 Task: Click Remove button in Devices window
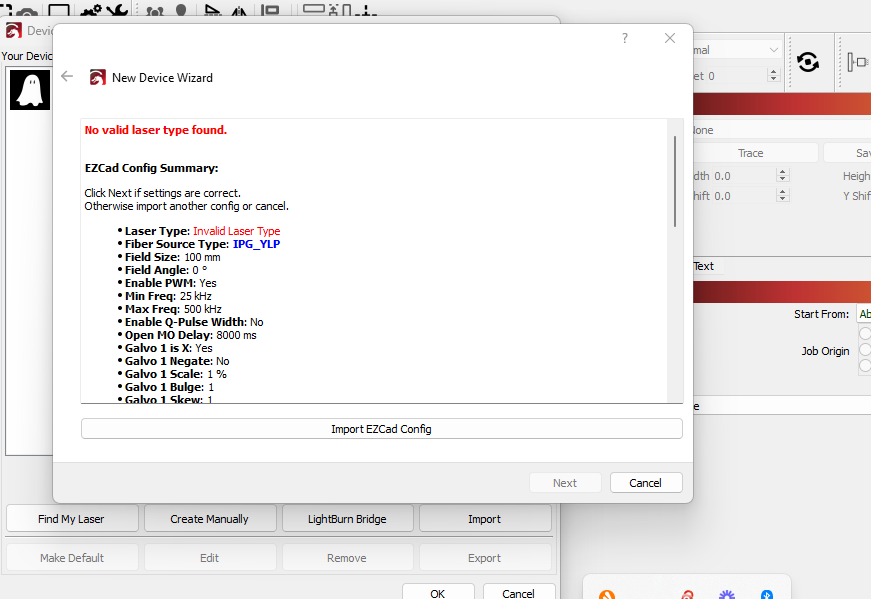[x=347, y=557]
